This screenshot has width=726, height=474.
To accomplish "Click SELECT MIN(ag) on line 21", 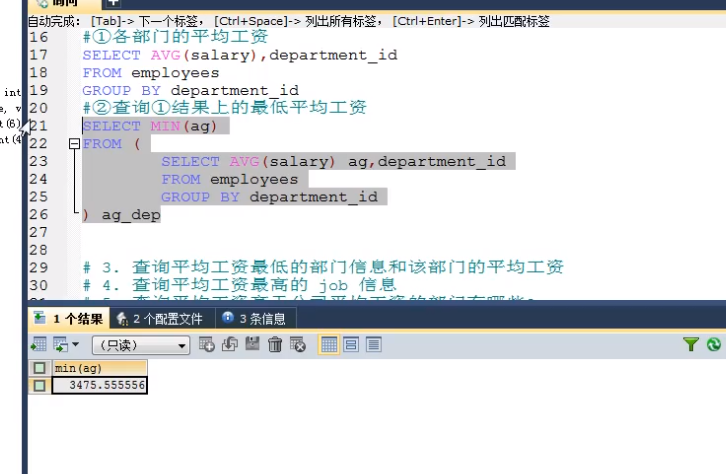I will 150,126.
